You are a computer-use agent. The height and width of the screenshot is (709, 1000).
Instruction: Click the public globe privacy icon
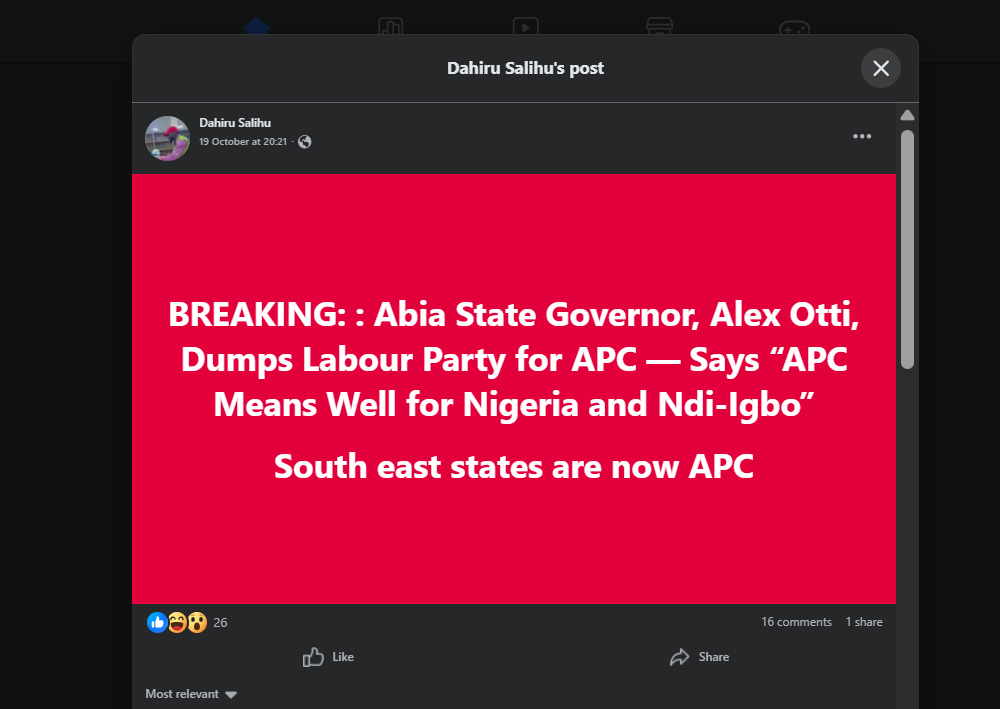click(305, 142)
